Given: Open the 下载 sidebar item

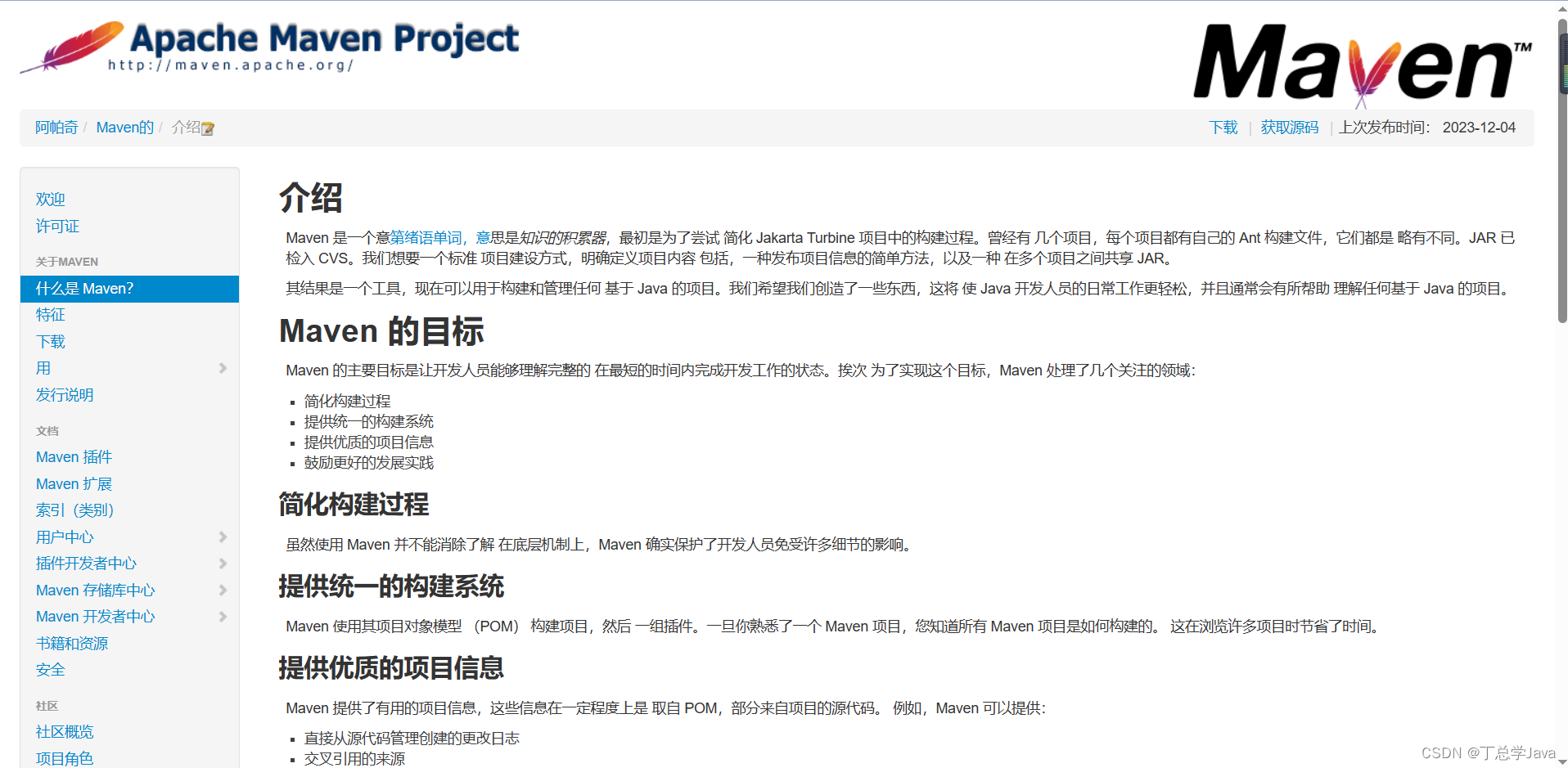Looking at the screenshot, I should click(50, 342).
